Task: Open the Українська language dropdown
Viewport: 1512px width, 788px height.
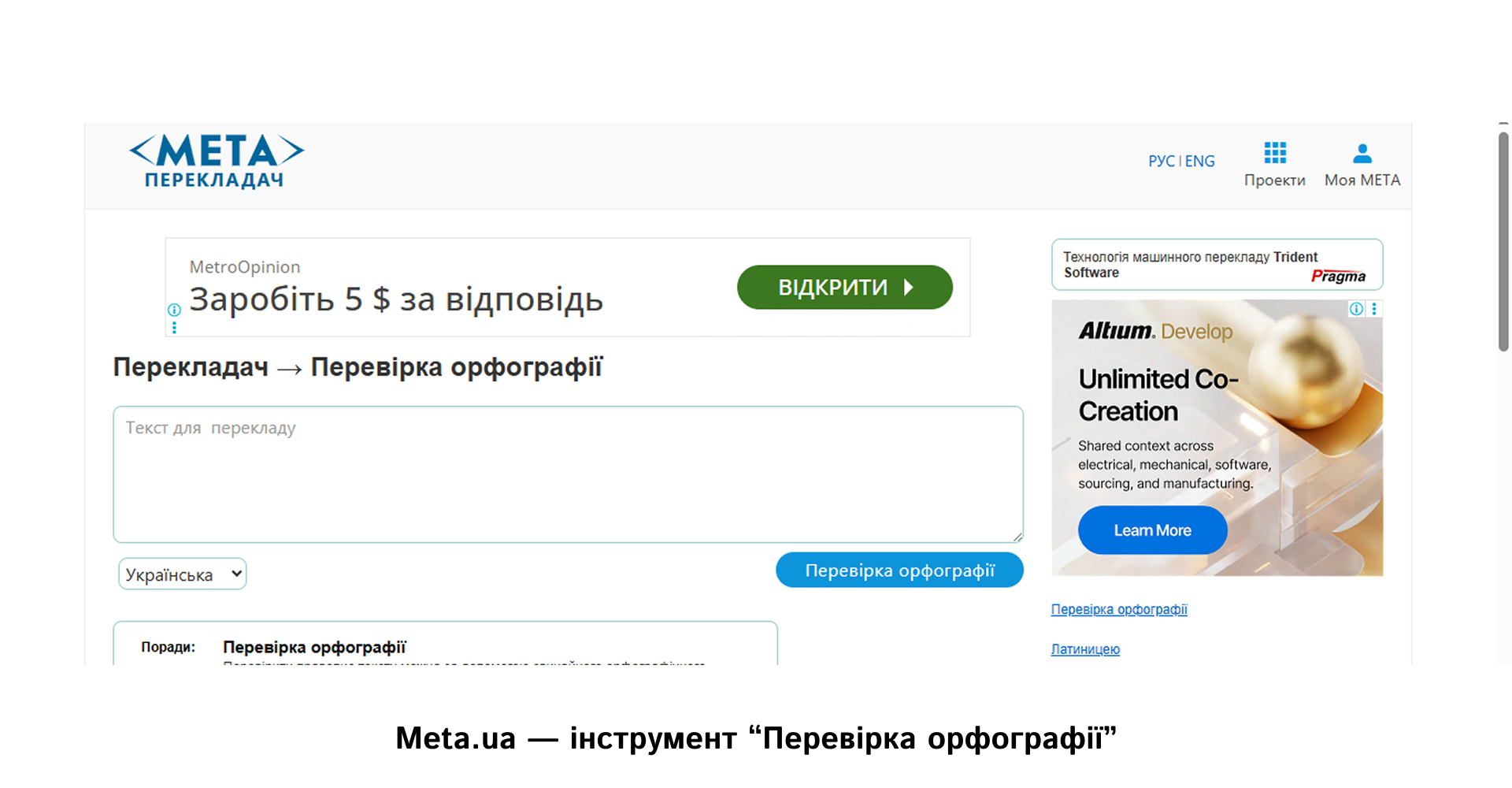Action: coord(182,574)
